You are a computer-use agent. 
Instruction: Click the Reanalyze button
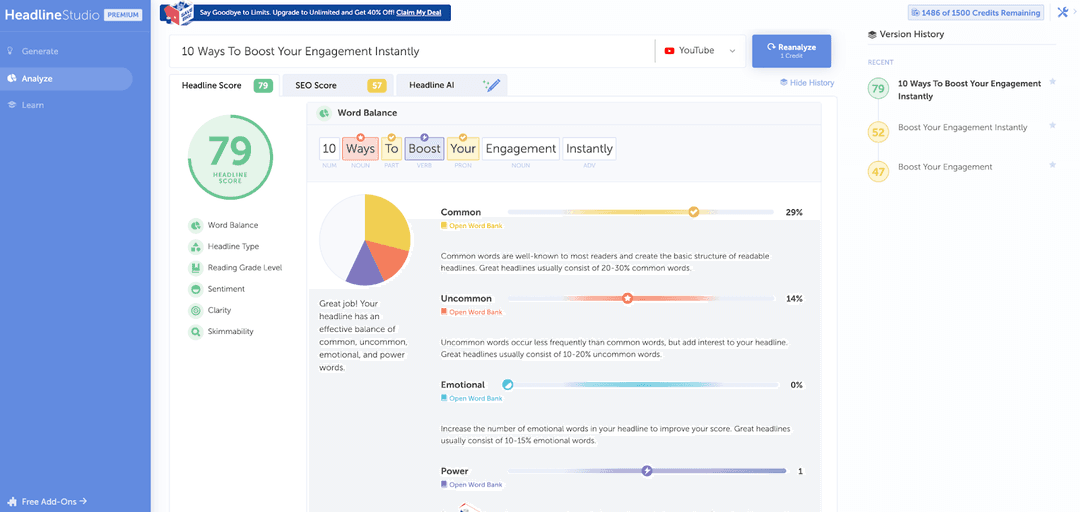click(791, 50)
